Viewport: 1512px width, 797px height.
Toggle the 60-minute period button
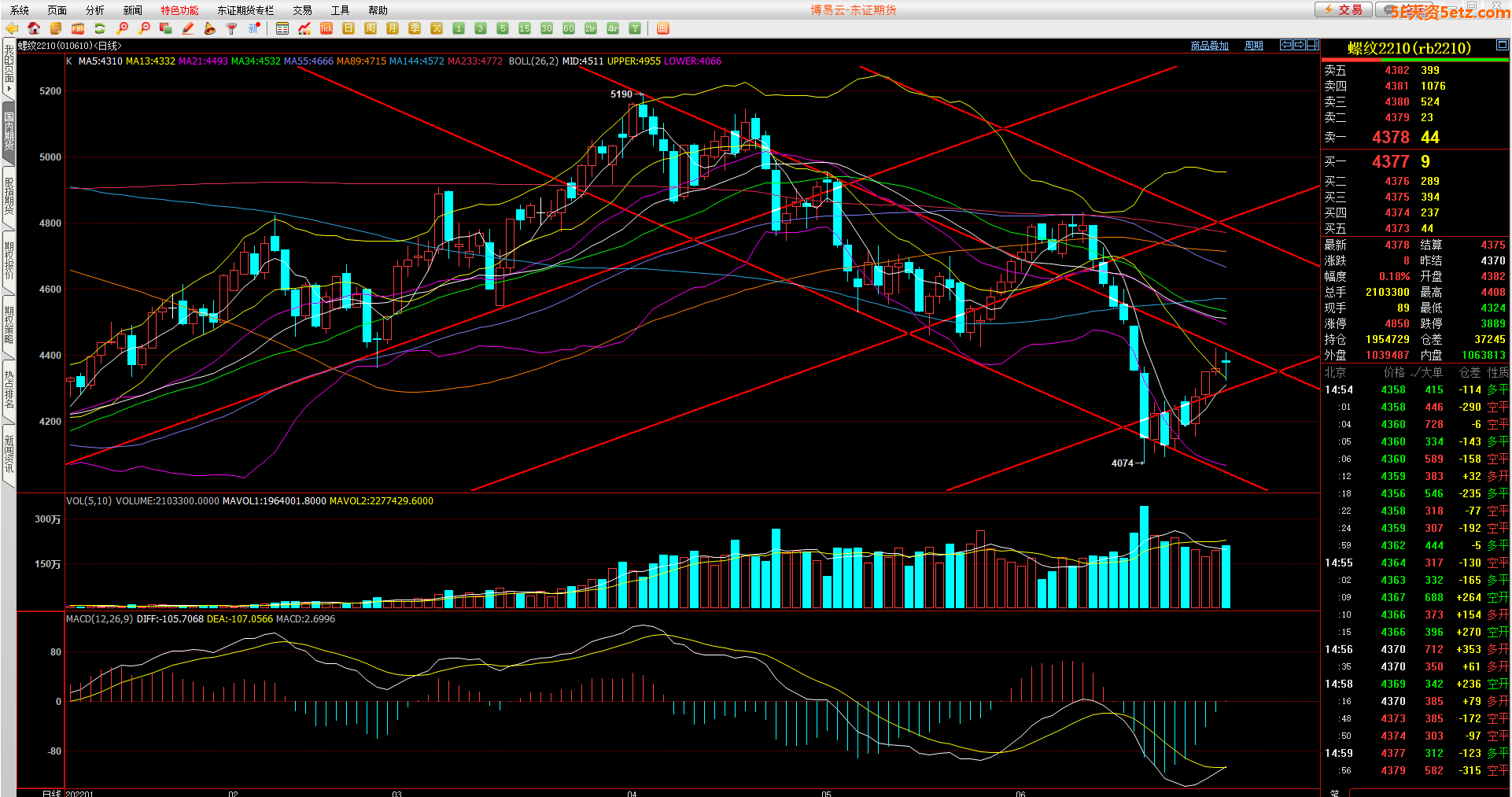click(569, 28)
